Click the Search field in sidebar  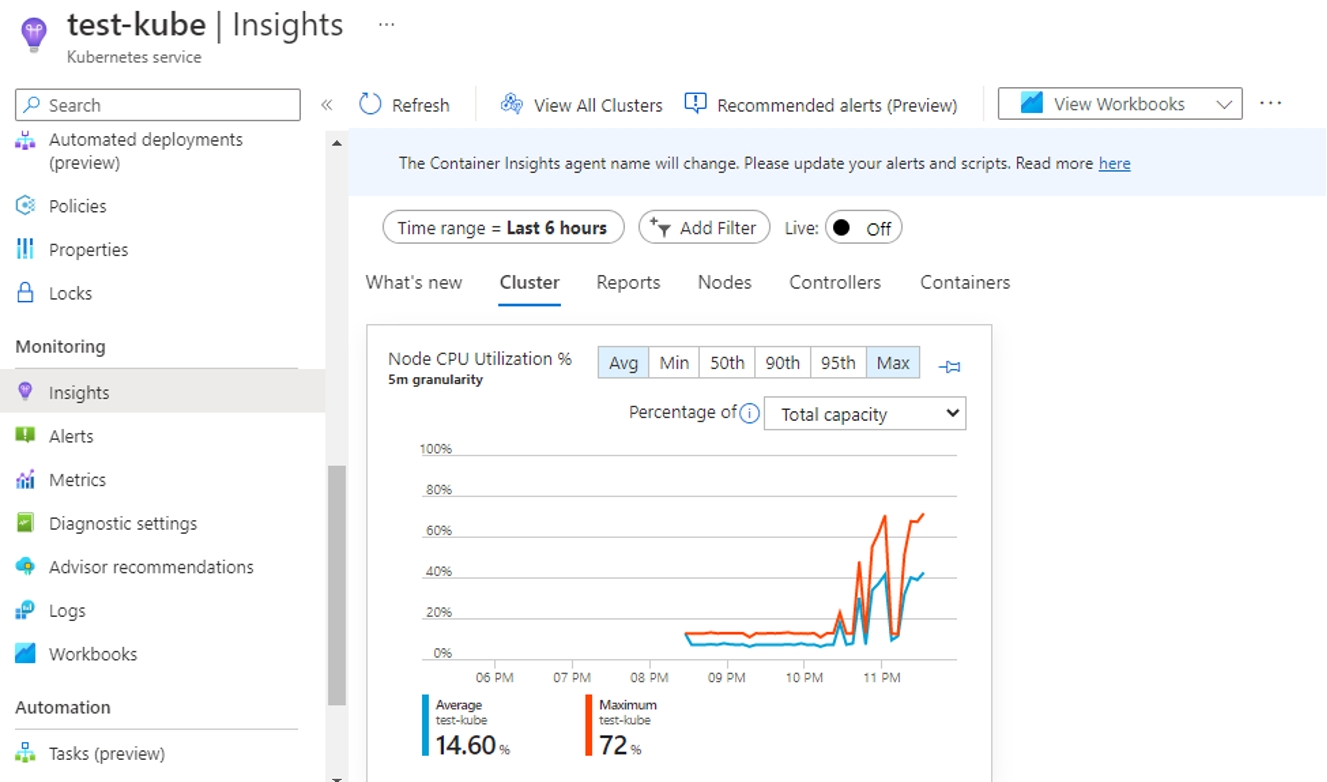158,105
